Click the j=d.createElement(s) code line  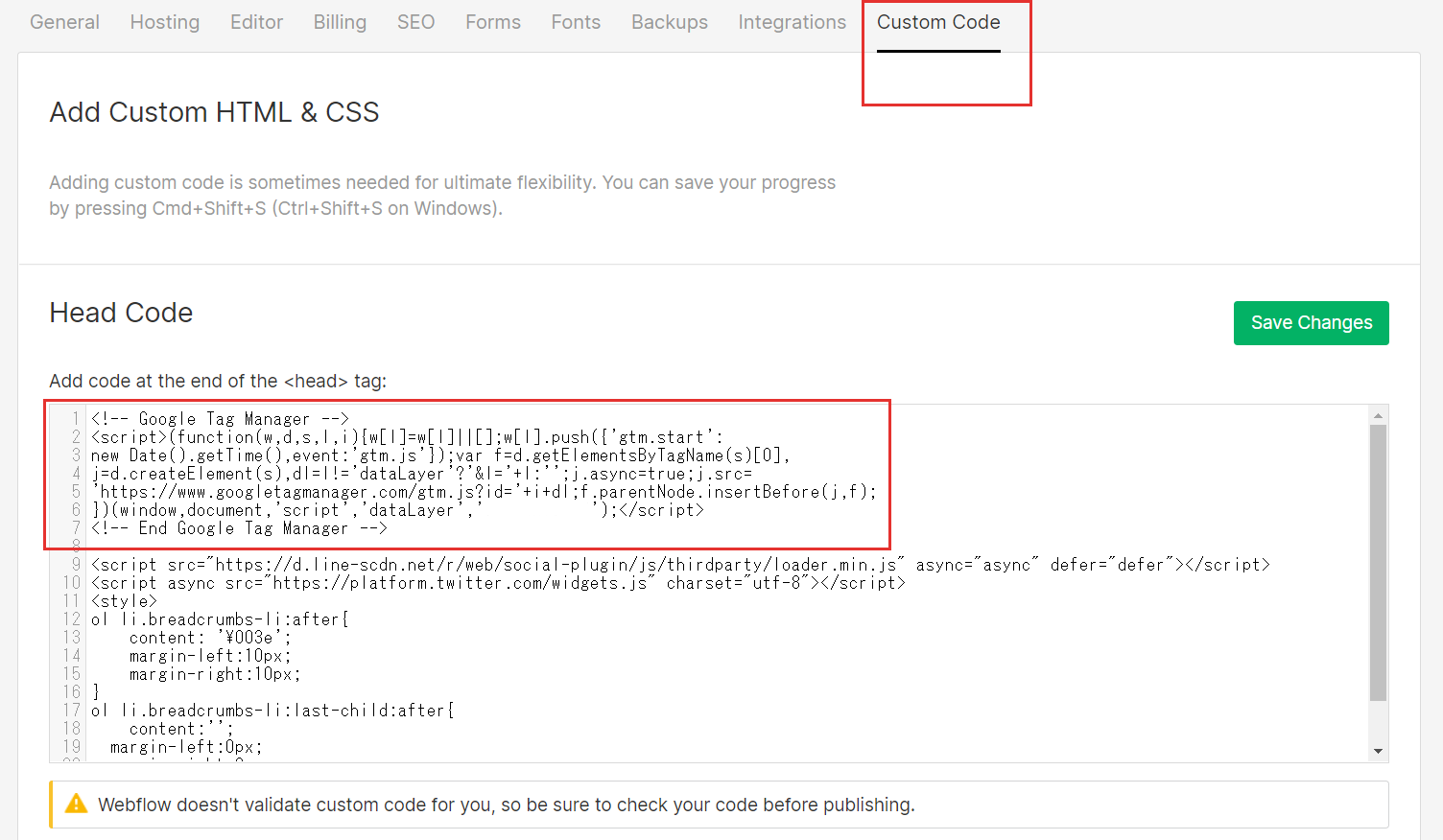[422, 474]
